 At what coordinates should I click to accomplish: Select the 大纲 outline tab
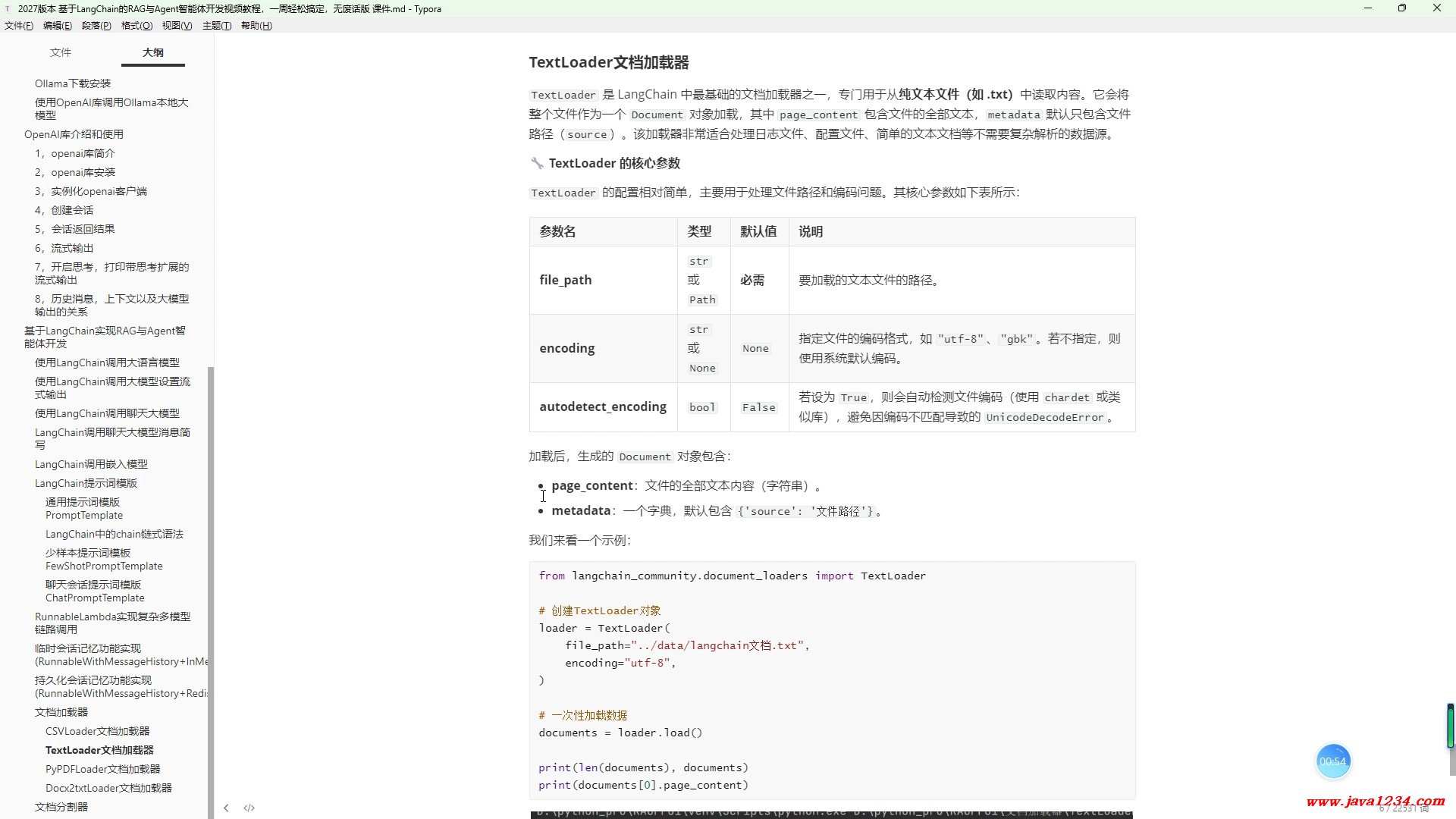[153, 52]
